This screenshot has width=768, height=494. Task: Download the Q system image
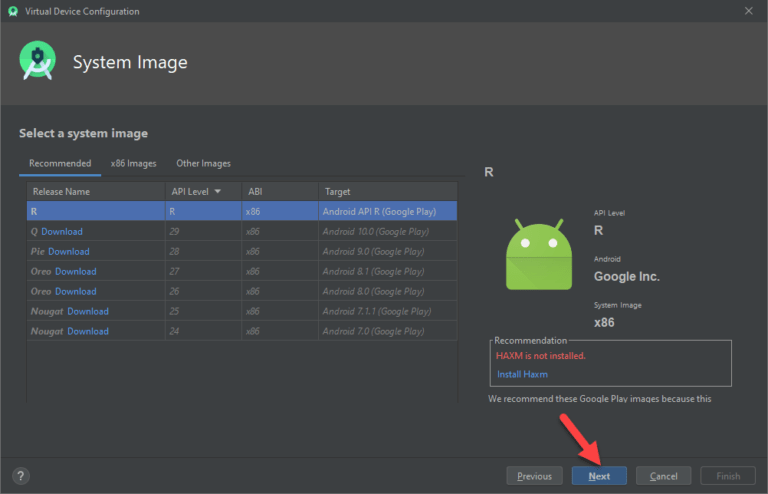tap(62, 232)
